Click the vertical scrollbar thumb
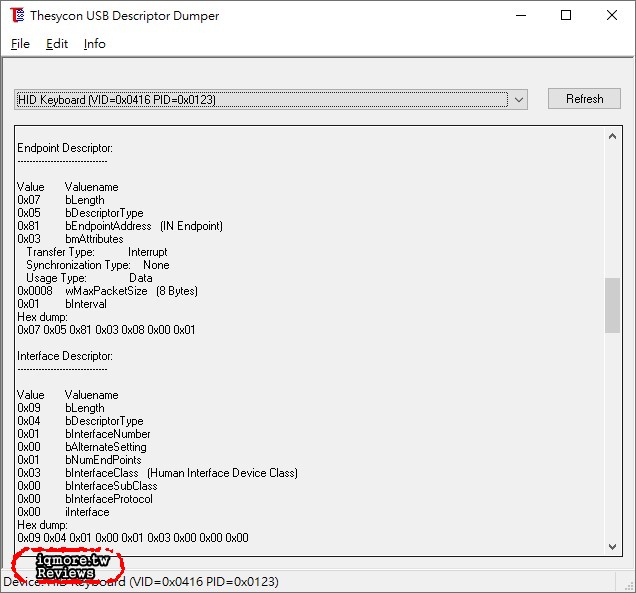 (612, 305)
